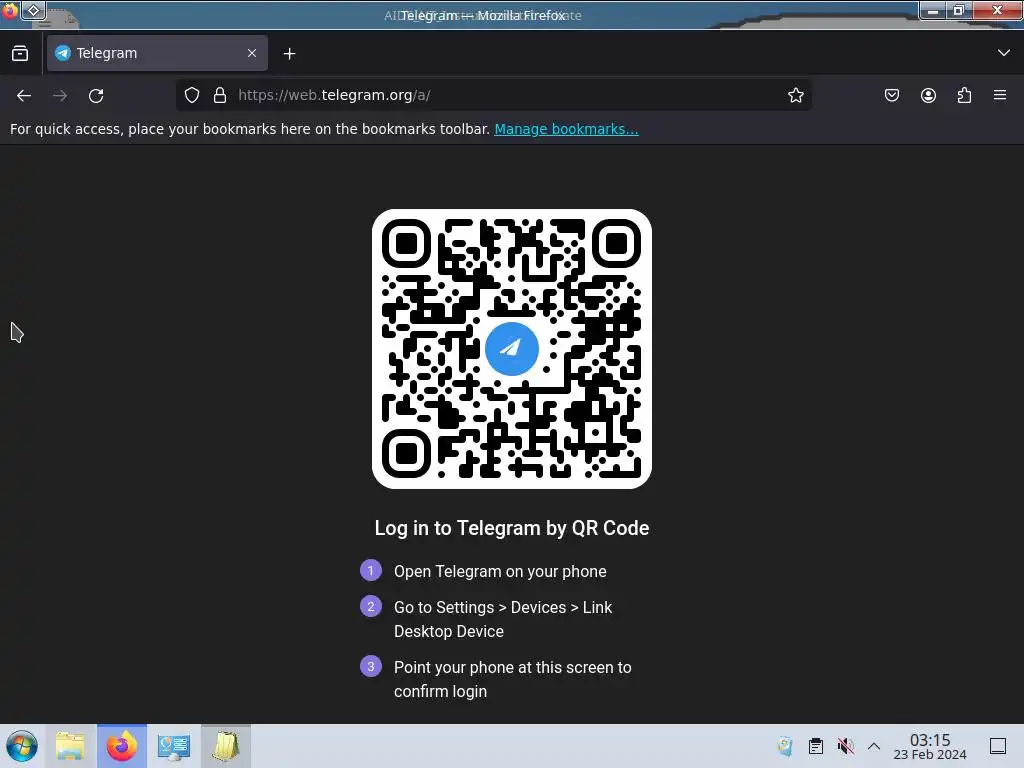Image resolution: width=1024 pixels, height=768 pixels.
Task: Click the tray updater notification icon
Action: (785, 746)
